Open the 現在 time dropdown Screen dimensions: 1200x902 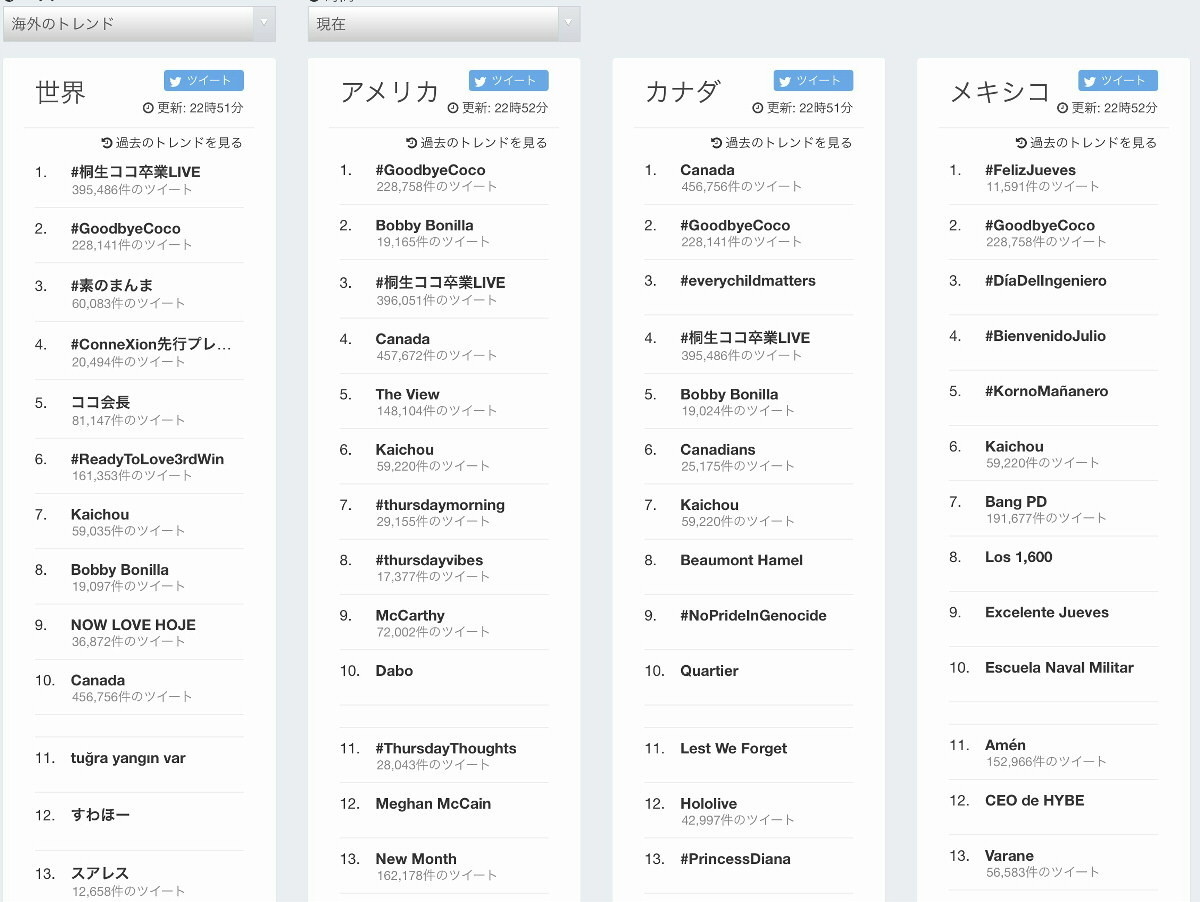[444, 23]
